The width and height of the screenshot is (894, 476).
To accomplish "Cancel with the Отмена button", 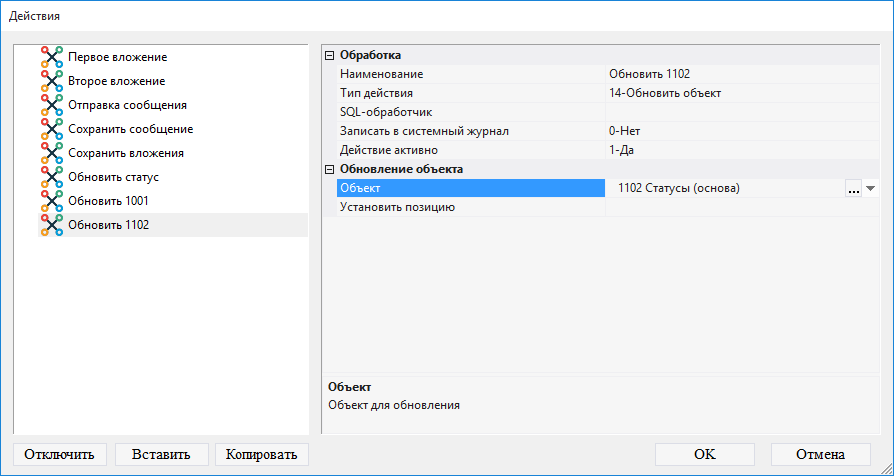I will pos(820,454).
